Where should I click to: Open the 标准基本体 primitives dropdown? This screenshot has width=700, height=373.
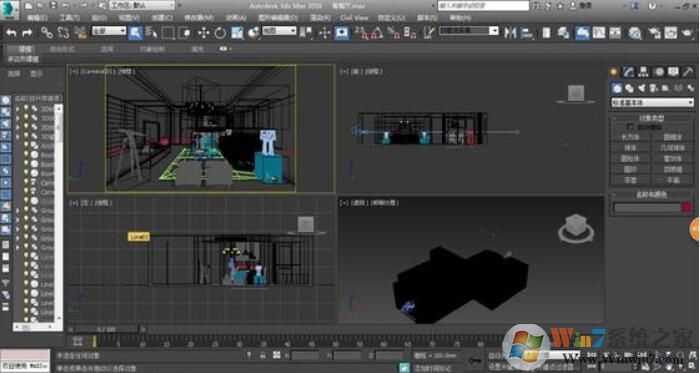click(652, 103)
